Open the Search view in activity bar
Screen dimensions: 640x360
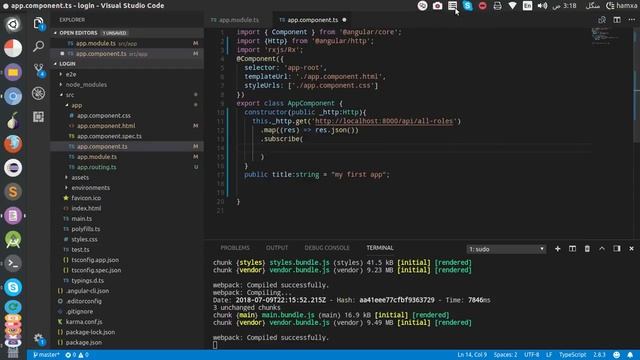pyautogui.click(x=38, y=46)
